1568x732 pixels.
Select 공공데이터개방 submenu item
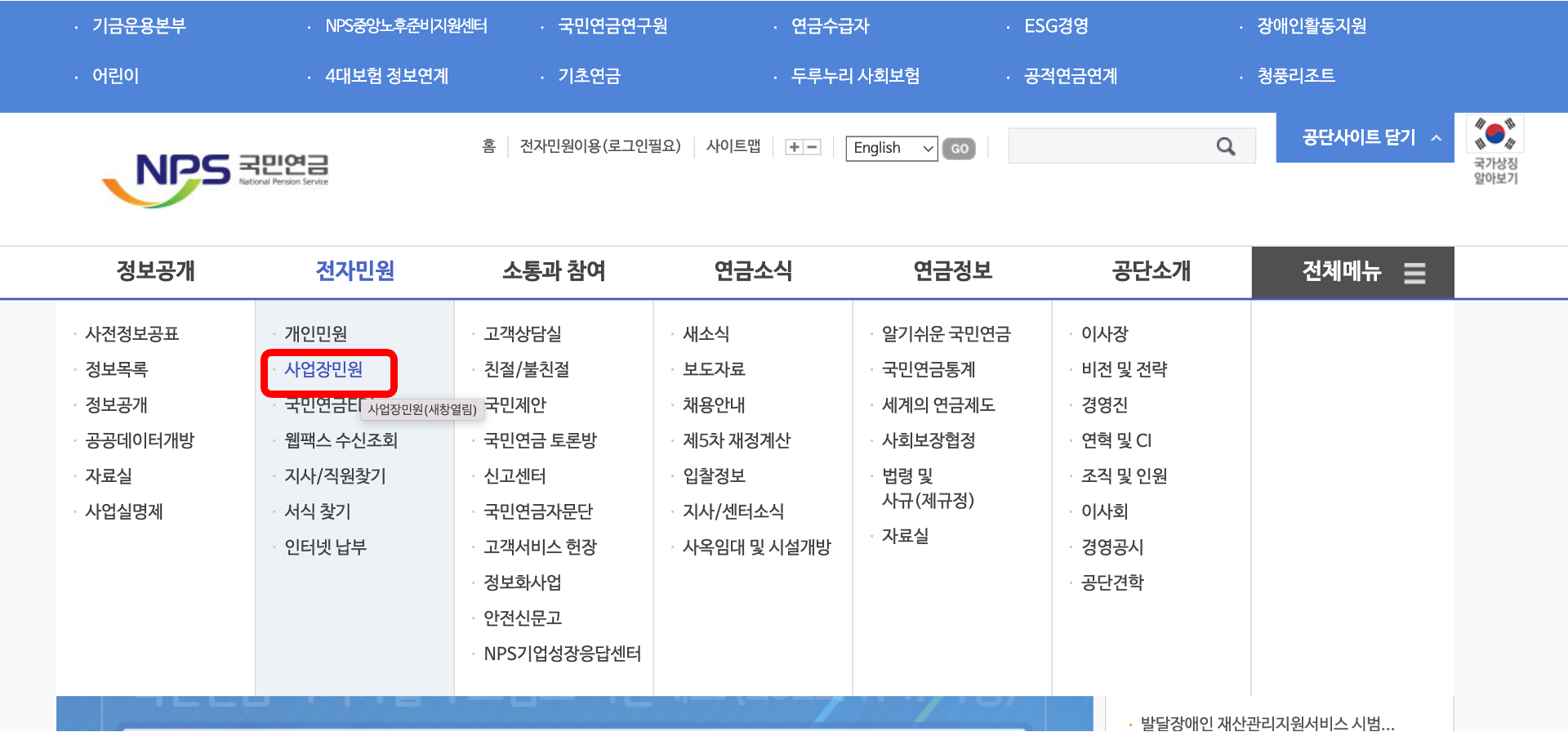(x=140, y=440)
